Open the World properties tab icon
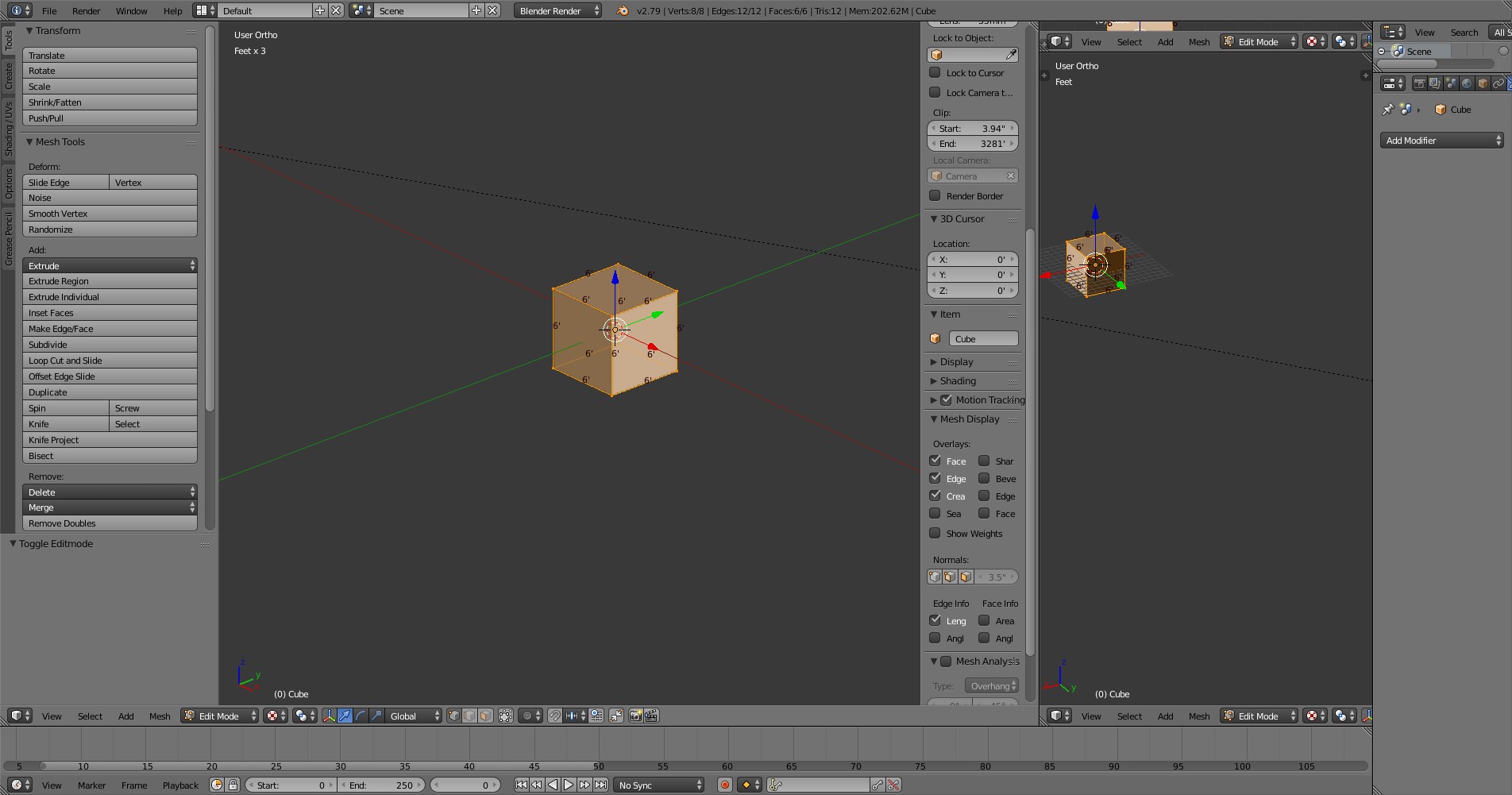Viewport: 1512px width, 795px height. tap(1467, 83)
